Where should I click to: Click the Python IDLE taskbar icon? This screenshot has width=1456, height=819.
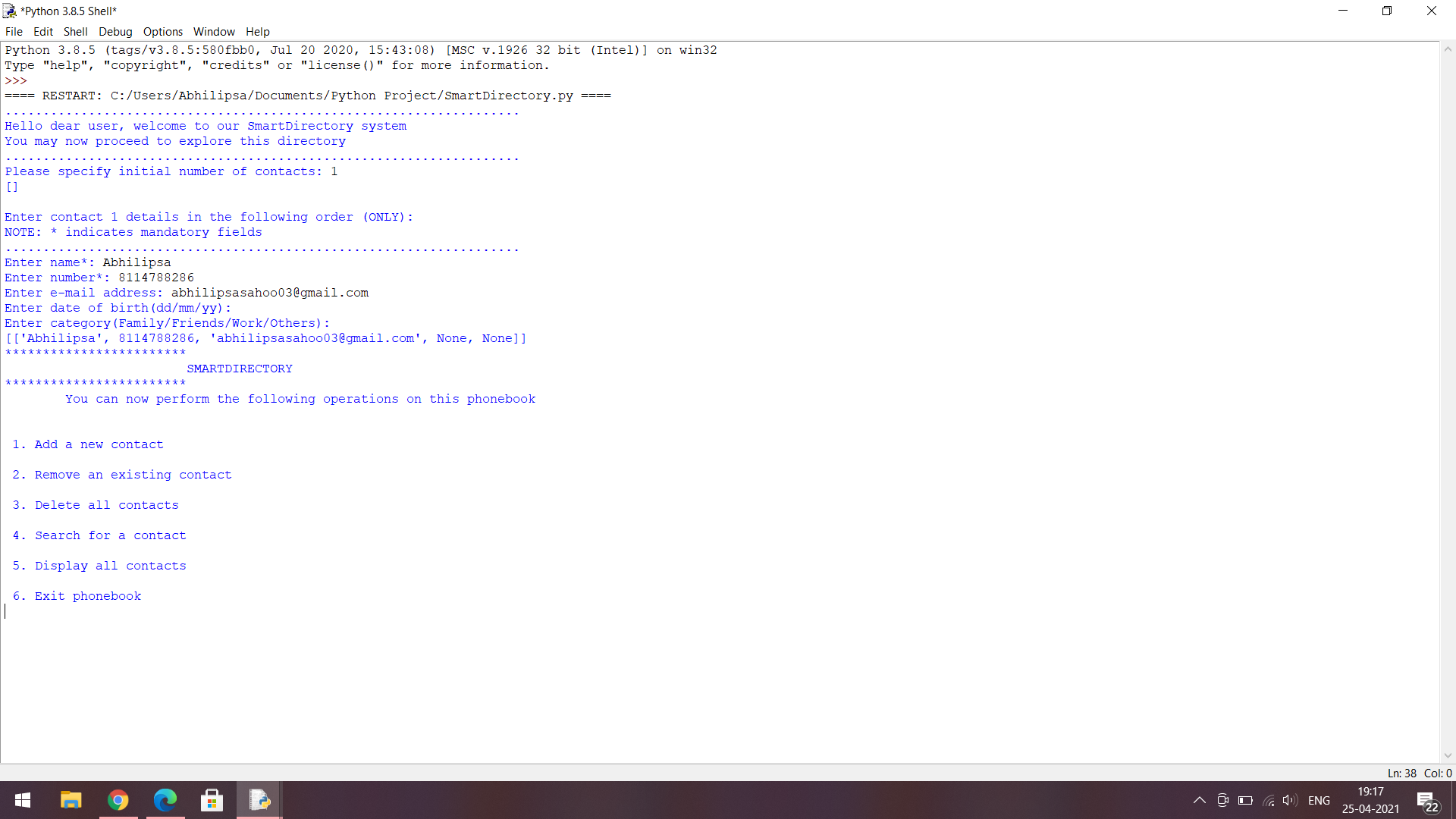(259, 800)
